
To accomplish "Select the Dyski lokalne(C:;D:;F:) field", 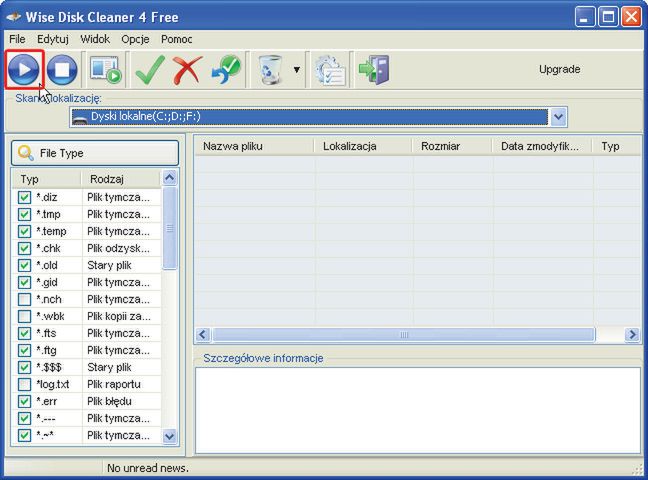I will pyautogui.click(x=309, y=117).
